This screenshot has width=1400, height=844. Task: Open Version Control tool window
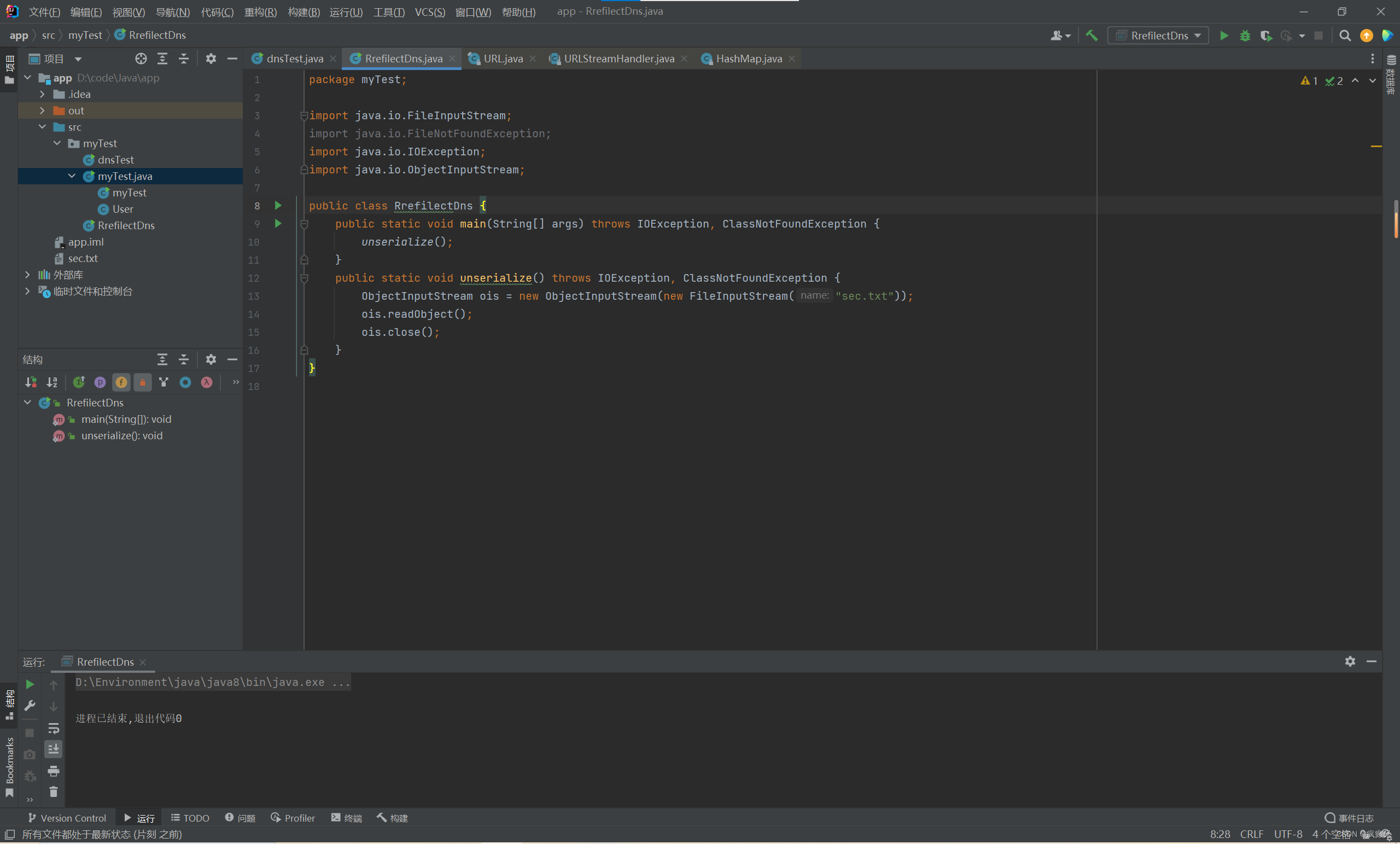click(67, 818)
